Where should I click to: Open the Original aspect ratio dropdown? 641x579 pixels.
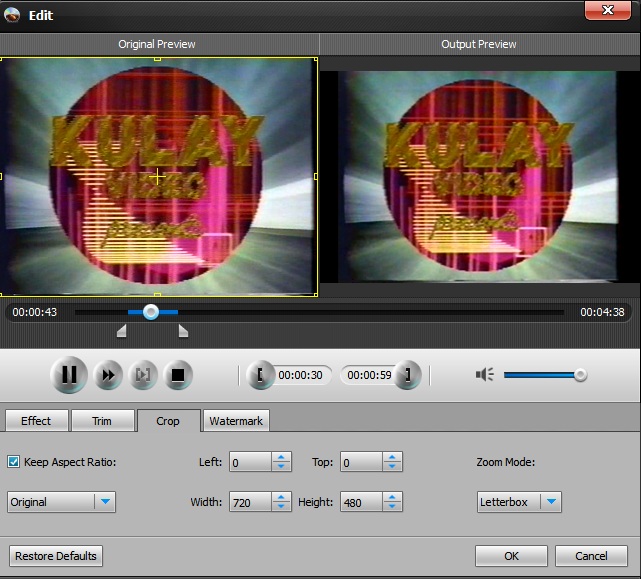coord(105,502)
